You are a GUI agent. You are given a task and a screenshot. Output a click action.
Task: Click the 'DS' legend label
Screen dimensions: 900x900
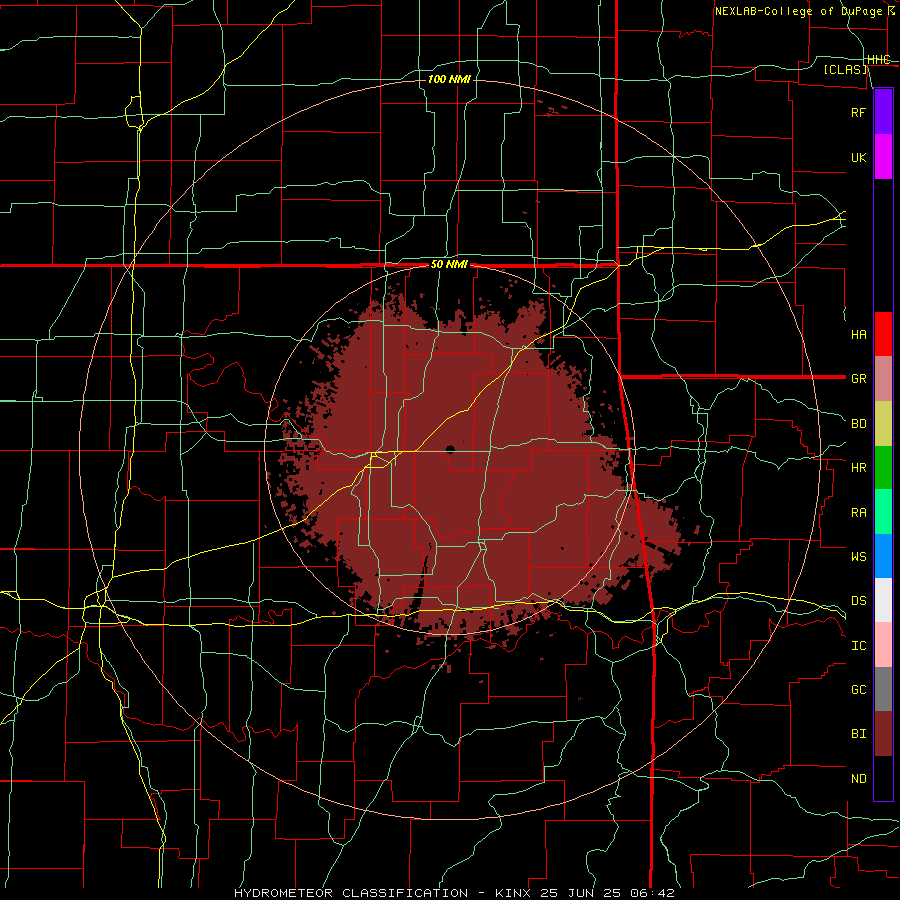(858, 601)
